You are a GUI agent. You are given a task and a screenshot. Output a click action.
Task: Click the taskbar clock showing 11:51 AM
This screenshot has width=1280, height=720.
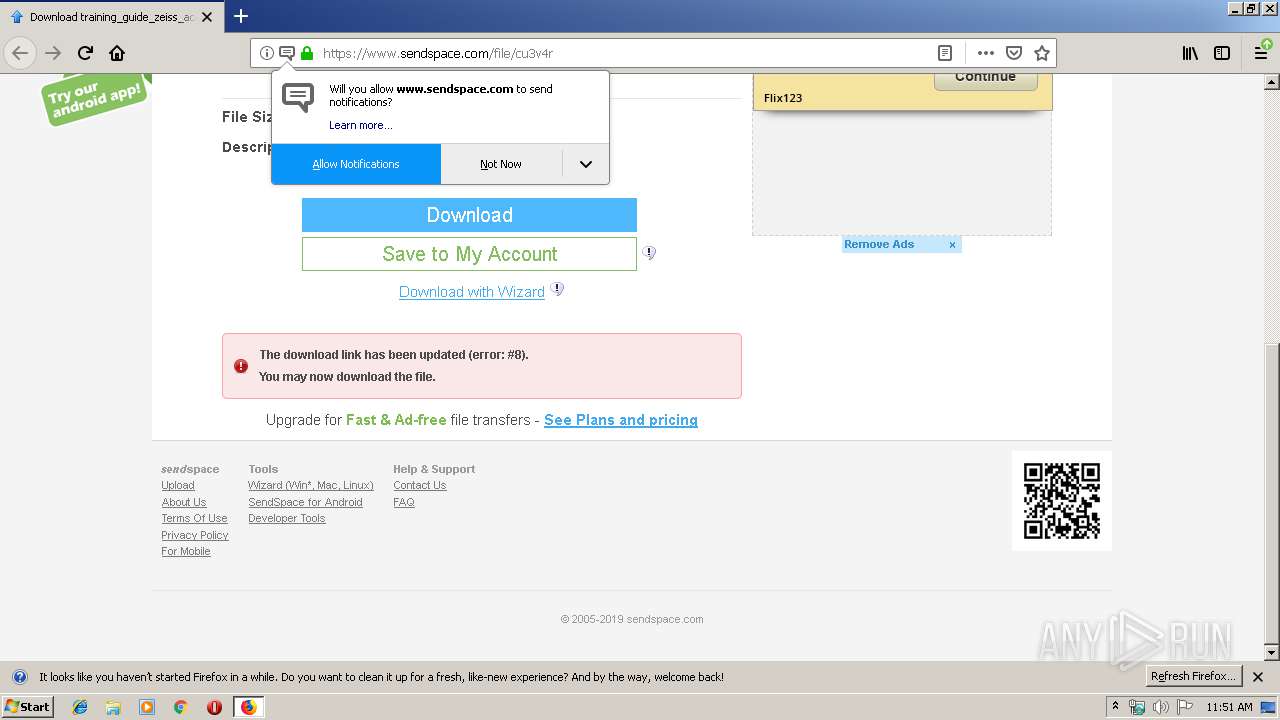[1229, 707]
